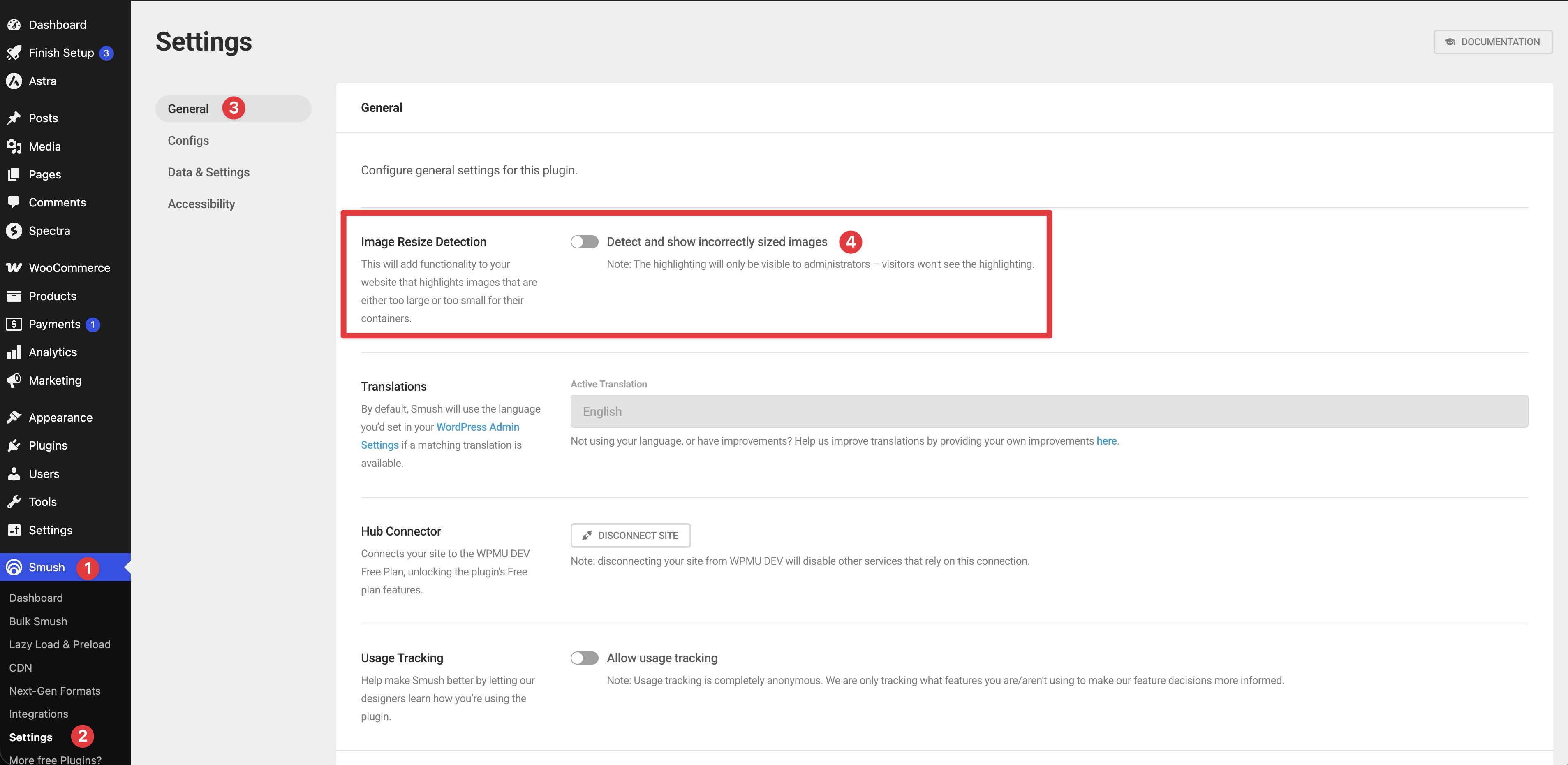Image resolution: width=1568 pixels, height=765 pixels.
Task: Open the Data & Settings tab
Action: tap(208, 172)
